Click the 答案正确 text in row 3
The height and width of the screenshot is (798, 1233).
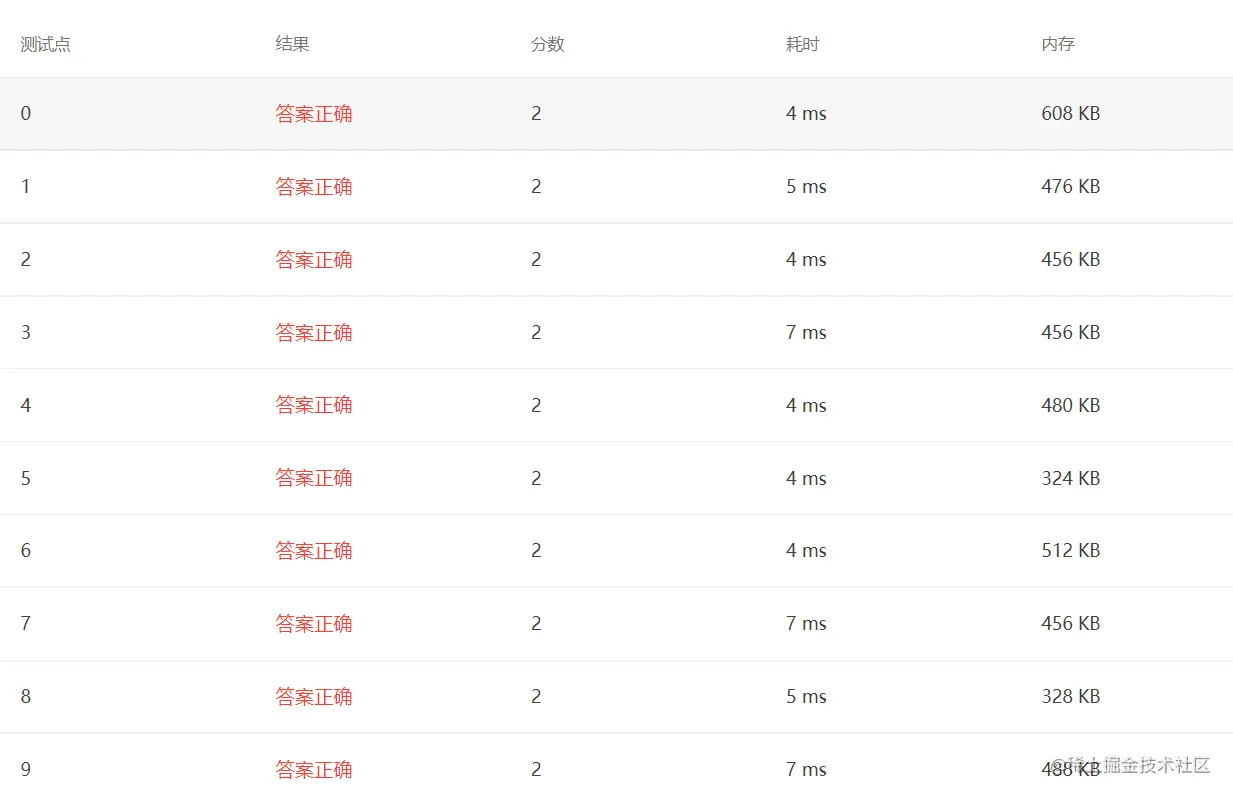(314, 333)
